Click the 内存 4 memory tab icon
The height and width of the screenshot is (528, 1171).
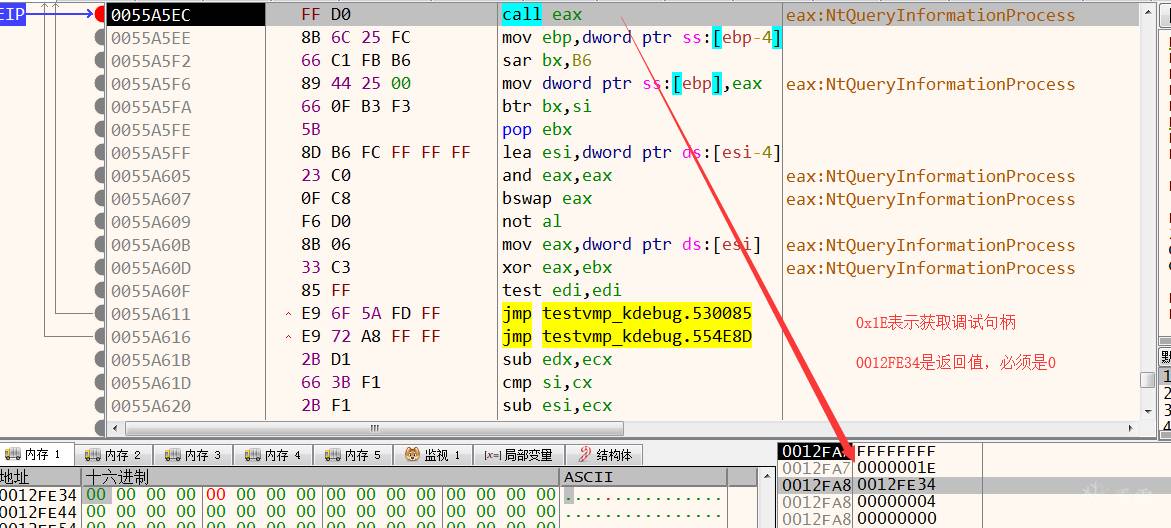coord(252,455)
